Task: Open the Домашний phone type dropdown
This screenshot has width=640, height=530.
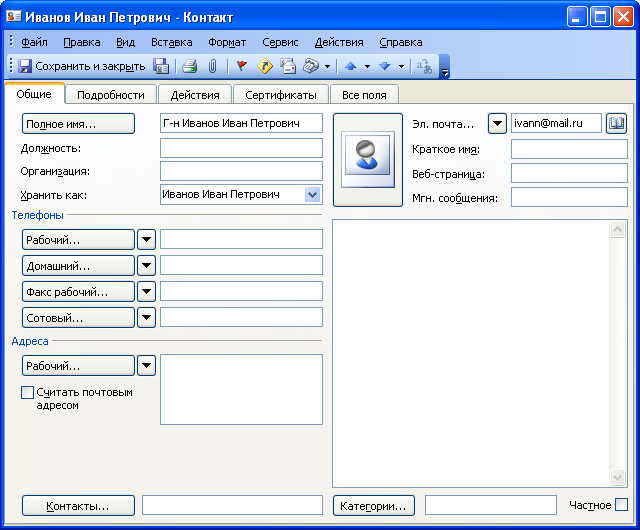Action: tap(146, 266)
